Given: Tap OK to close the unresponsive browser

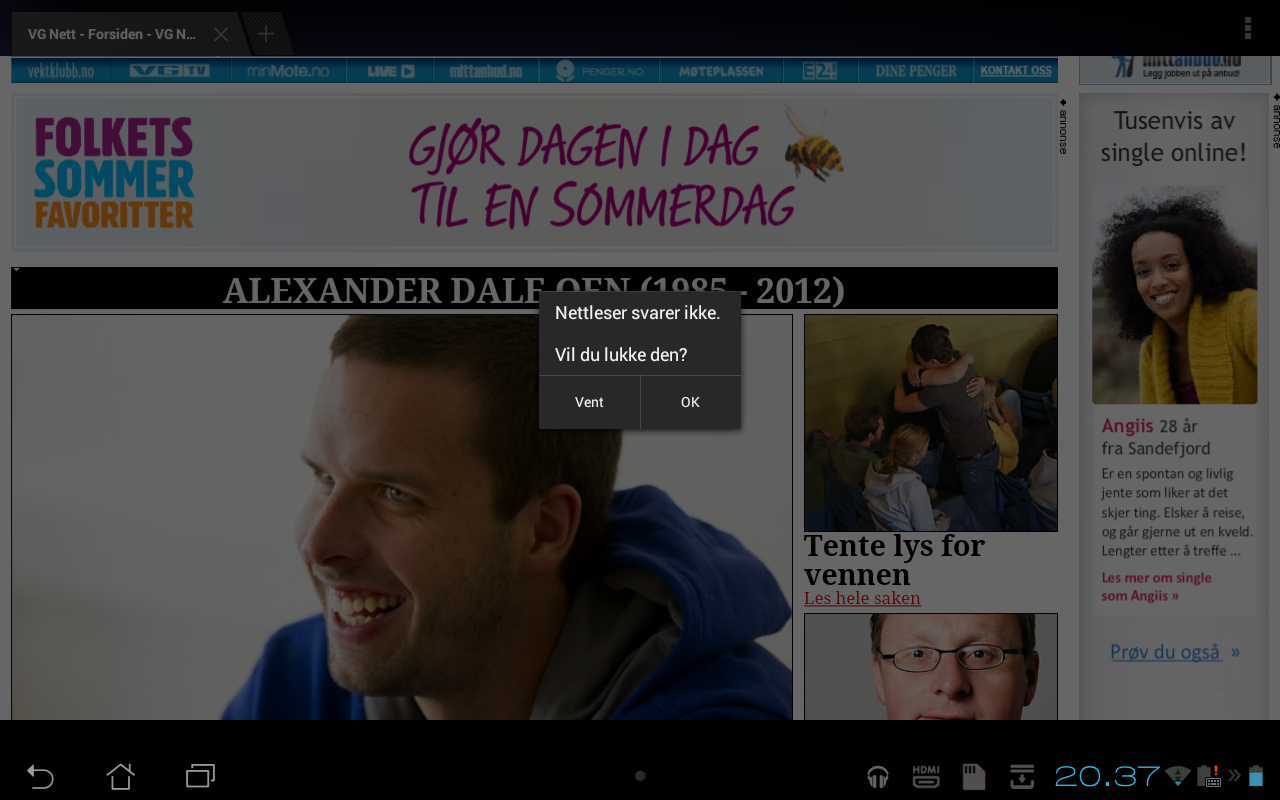Looking at the screenshot, I should pos(691,402).
